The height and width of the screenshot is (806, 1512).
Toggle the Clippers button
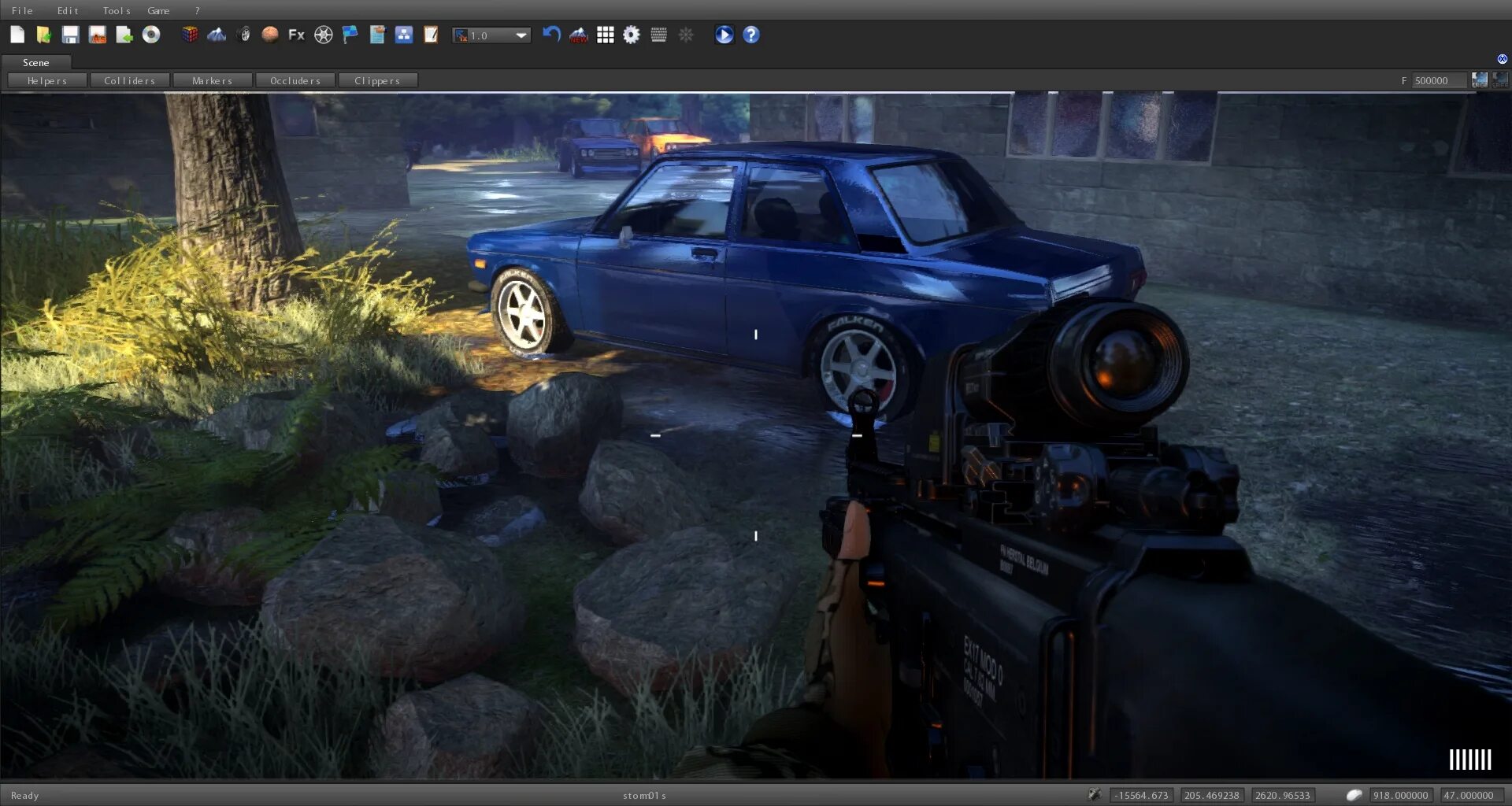(378, 80)
